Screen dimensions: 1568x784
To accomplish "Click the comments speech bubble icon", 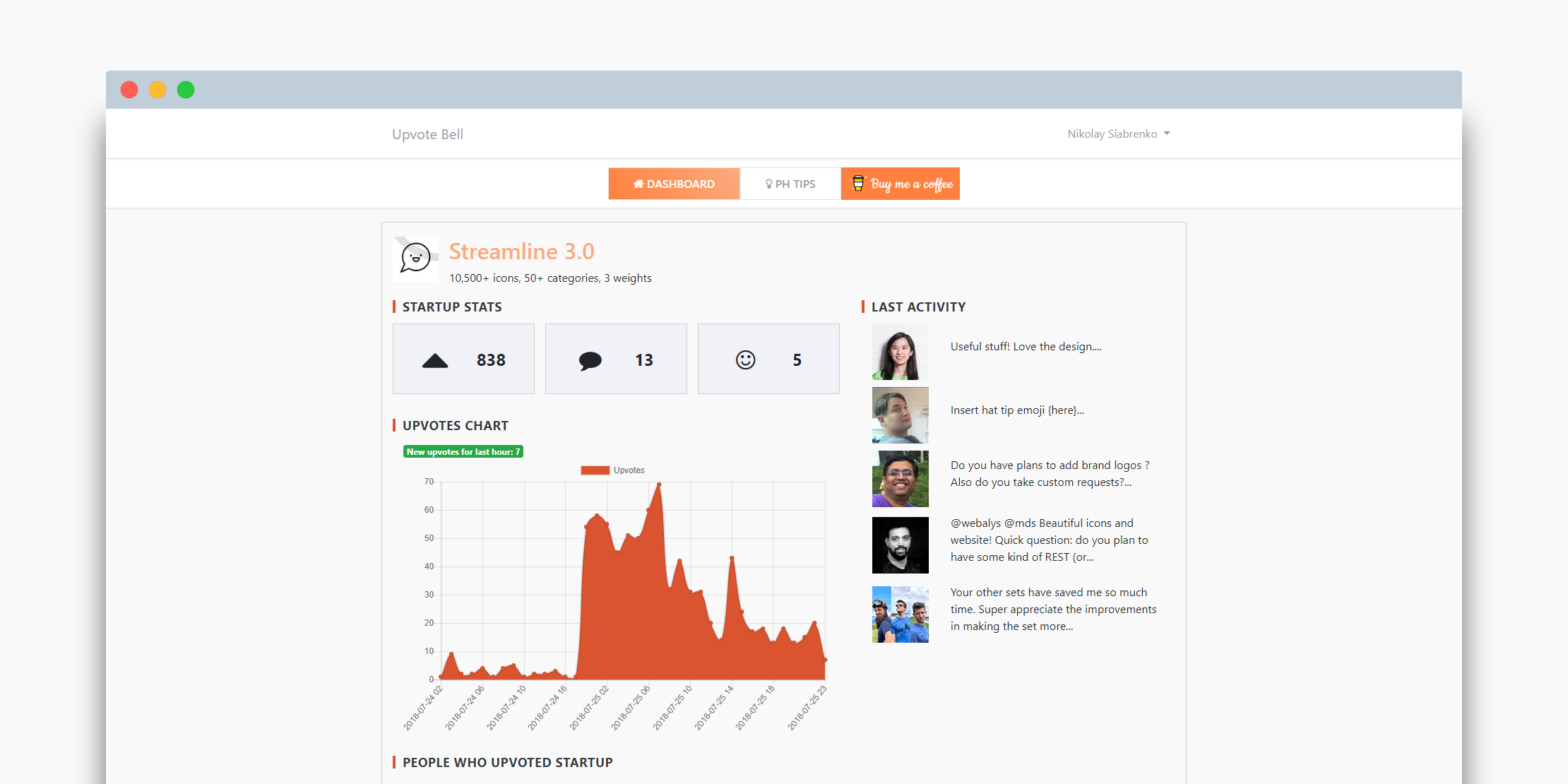I will pyautogui.click(x=590, y=361).
